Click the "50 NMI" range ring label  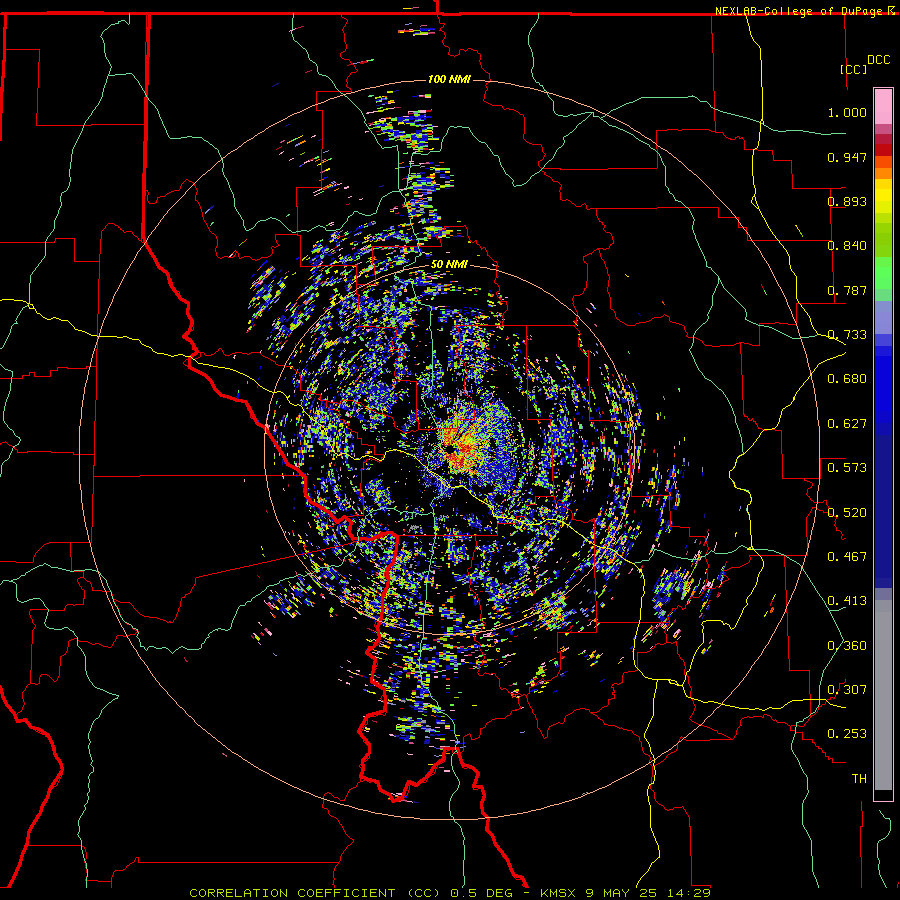click(449, 264)
